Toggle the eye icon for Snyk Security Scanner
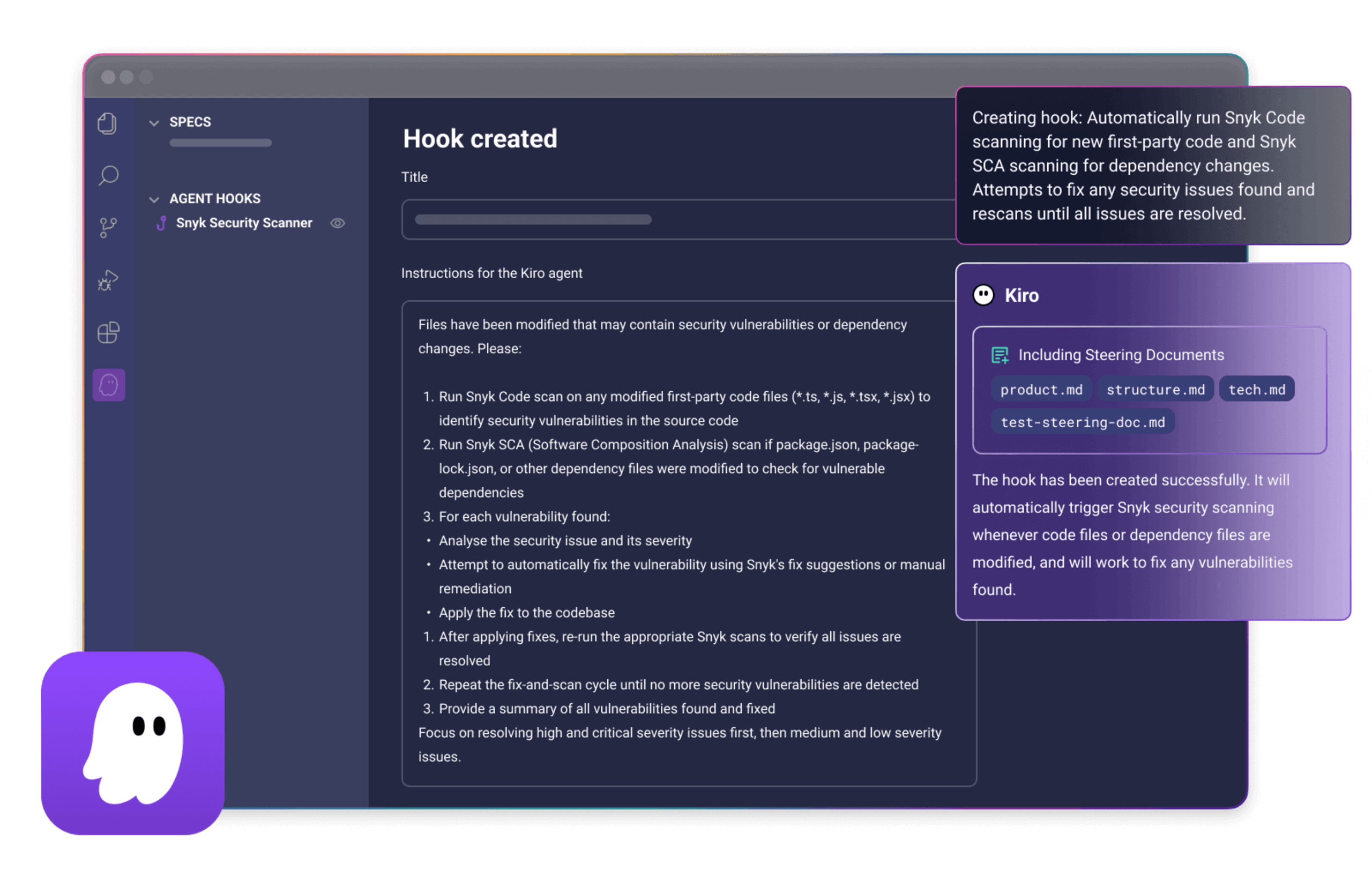 coord(338,224)
